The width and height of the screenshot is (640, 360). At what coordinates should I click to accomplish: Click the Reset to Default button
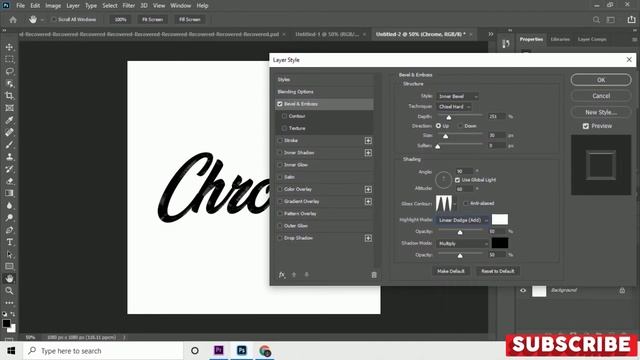tap(498, 271)
